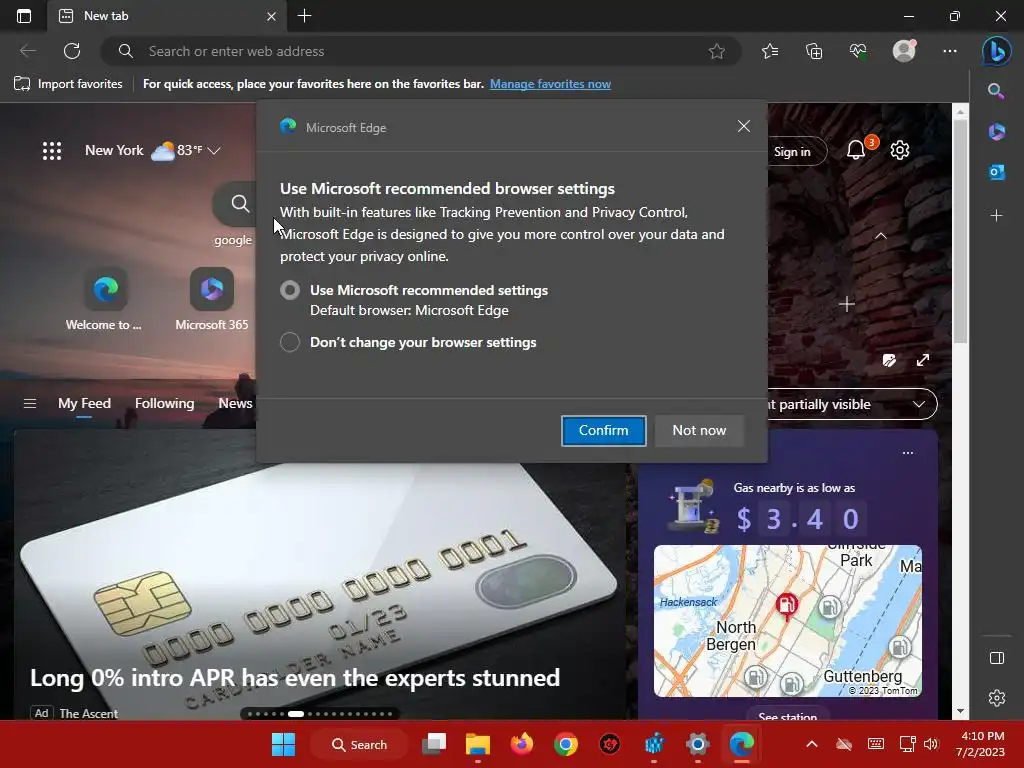Open sidebar settings gear at bottom
The height and width of the screenshot is (768, 1024).
pyautogui.click(x=997, y=697)
